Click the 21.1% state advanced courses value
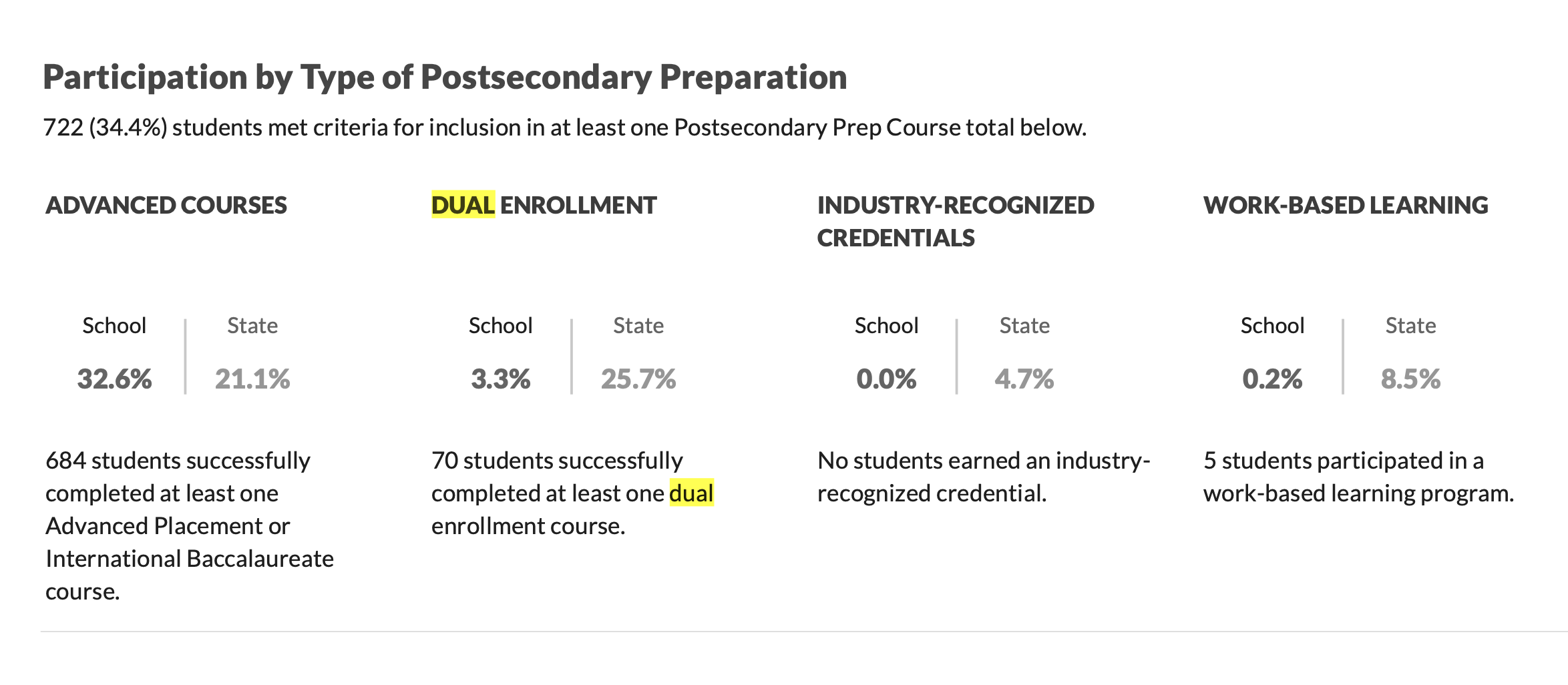The image size is (1568, 685). (x=252, y=379)
